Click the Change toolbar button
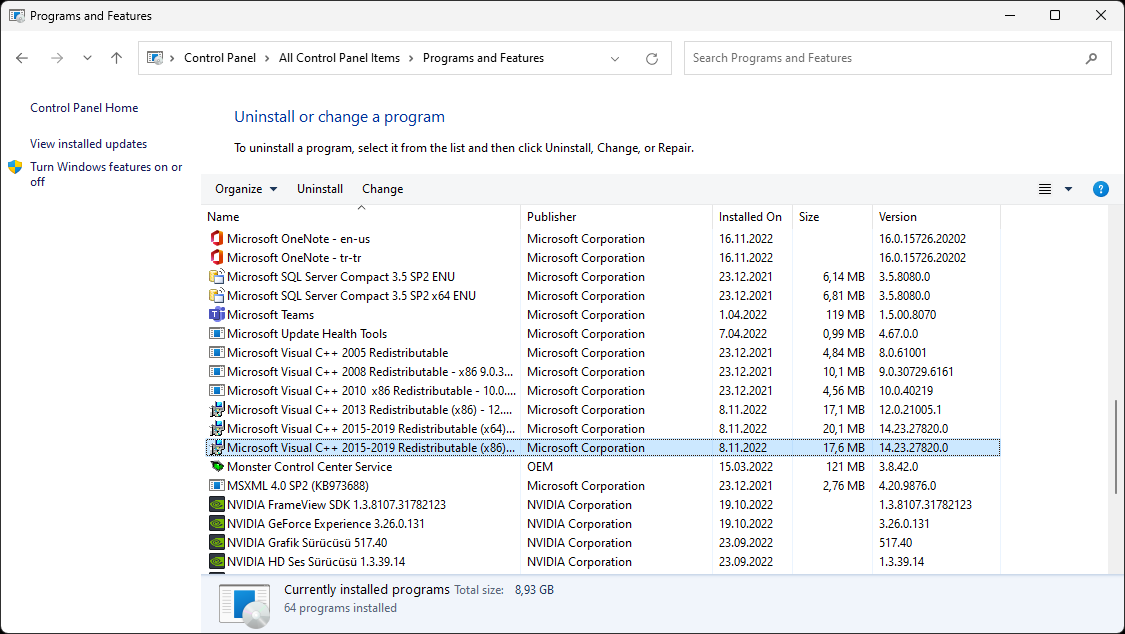This screenshot has height=634, width=1125. [382, 189]
